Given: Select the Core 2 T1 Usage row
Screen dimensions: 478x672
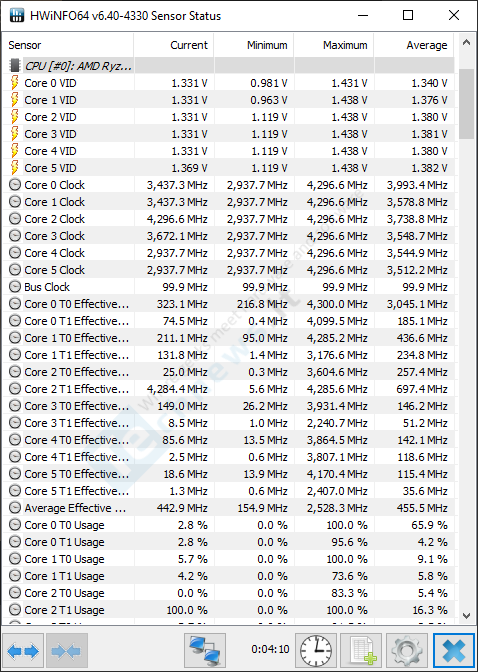Looking at the screenshot, I should pyautogui.click(x=229, y=610).
